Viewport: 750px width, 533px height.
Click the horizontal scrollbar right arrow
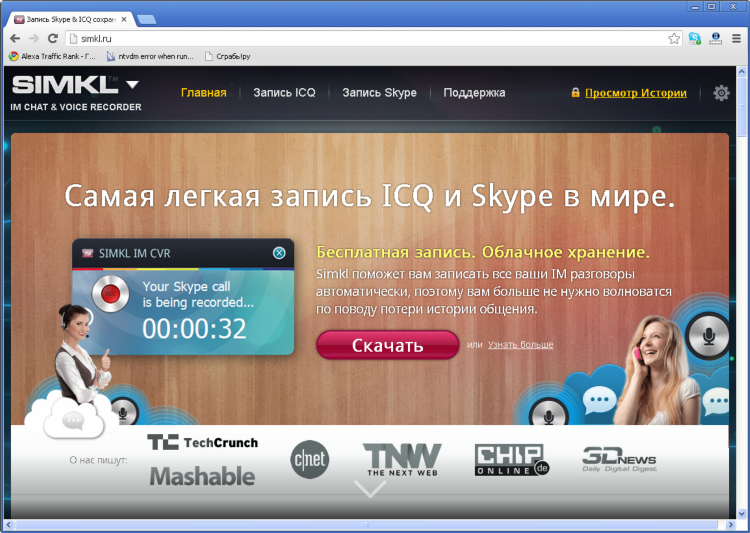coord(730,525)
